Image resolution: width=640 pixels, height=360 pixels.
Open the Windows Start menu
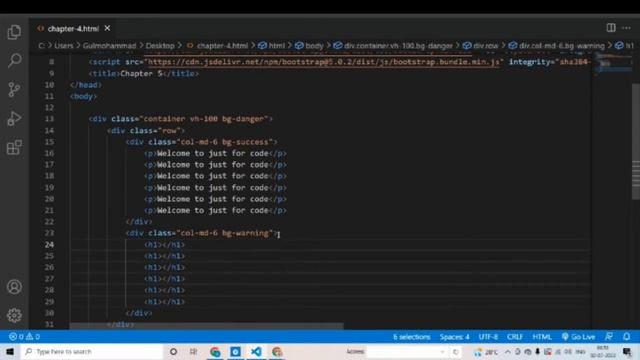[10, 351]
